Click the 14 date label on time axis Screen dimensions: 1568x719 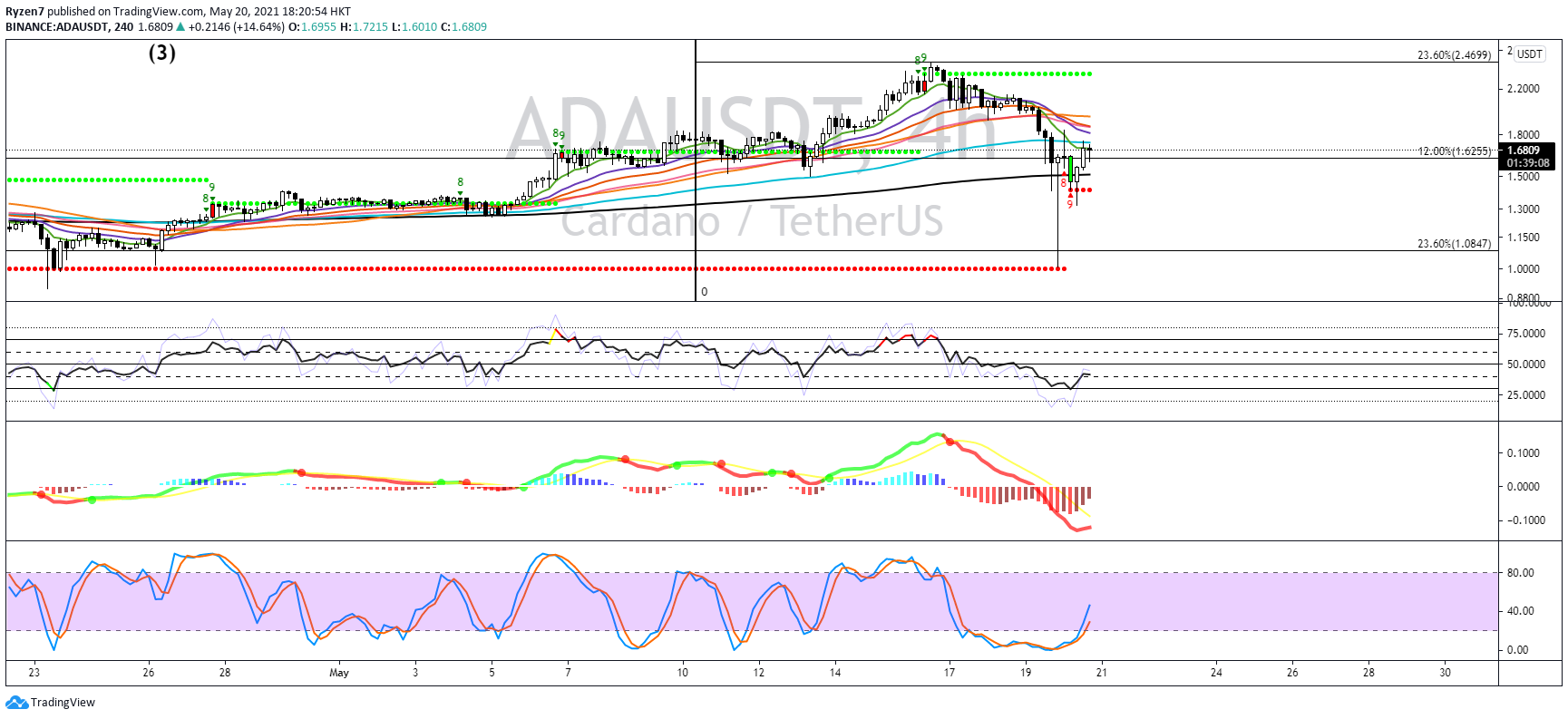(x=835, y=673)
